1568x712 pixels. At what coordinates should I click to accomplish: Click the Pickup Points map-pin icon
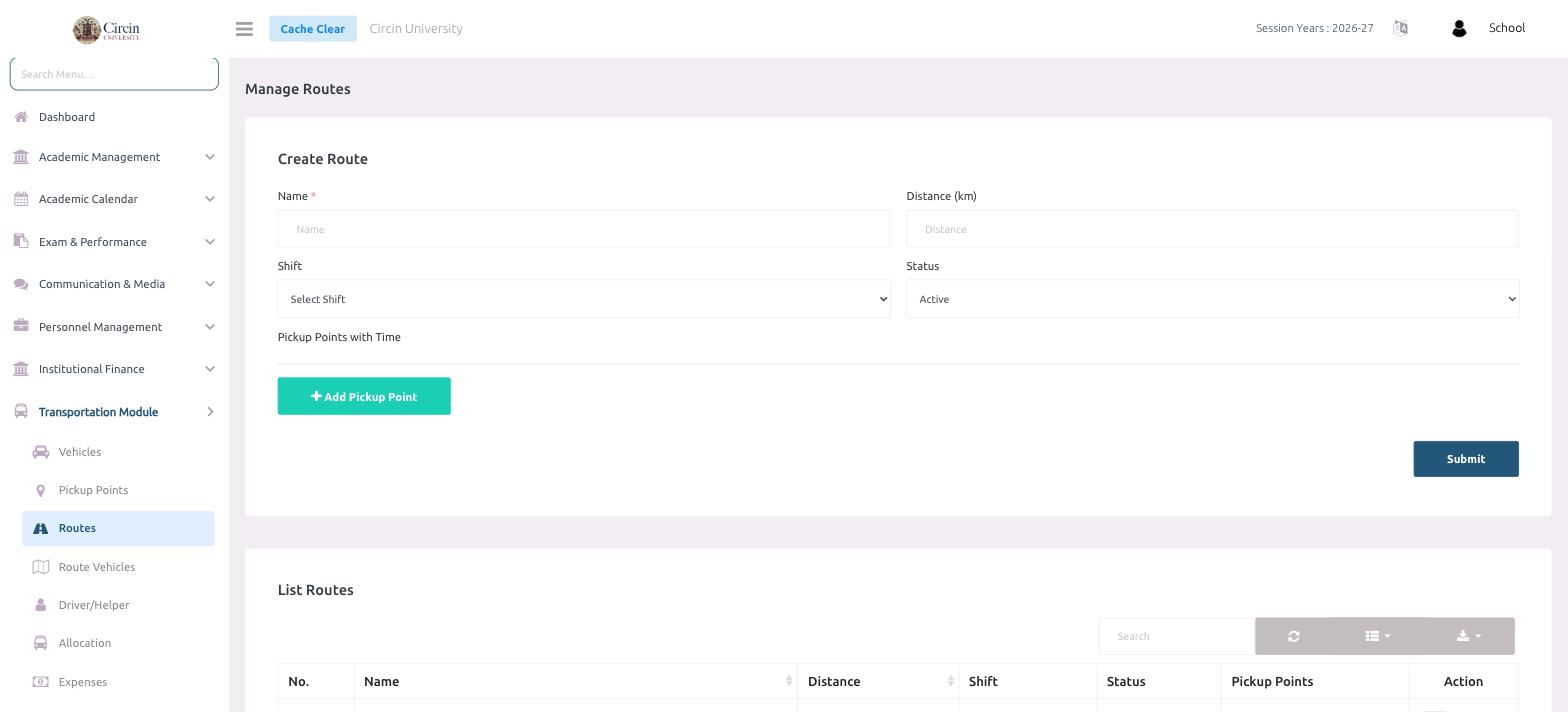click(41, 490)
